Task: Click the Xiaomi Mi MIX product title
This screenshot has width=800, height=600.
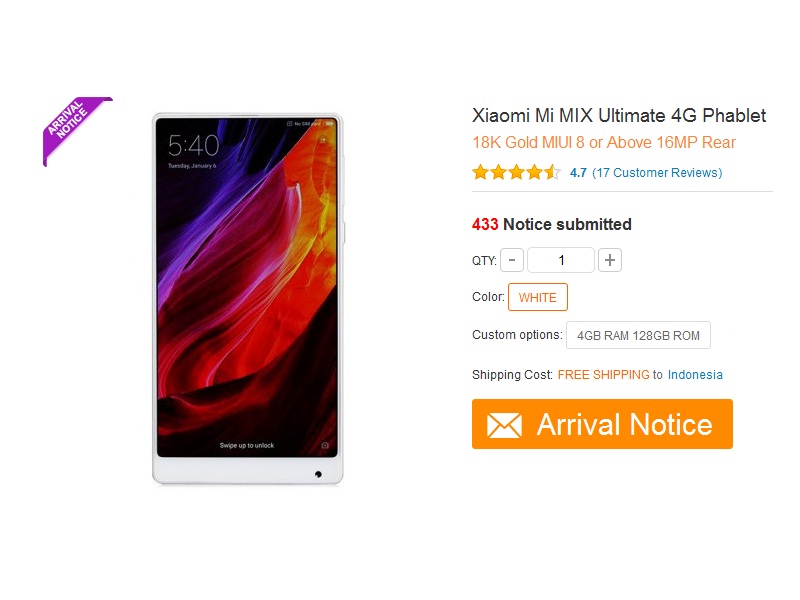Action: pos(619,115)
